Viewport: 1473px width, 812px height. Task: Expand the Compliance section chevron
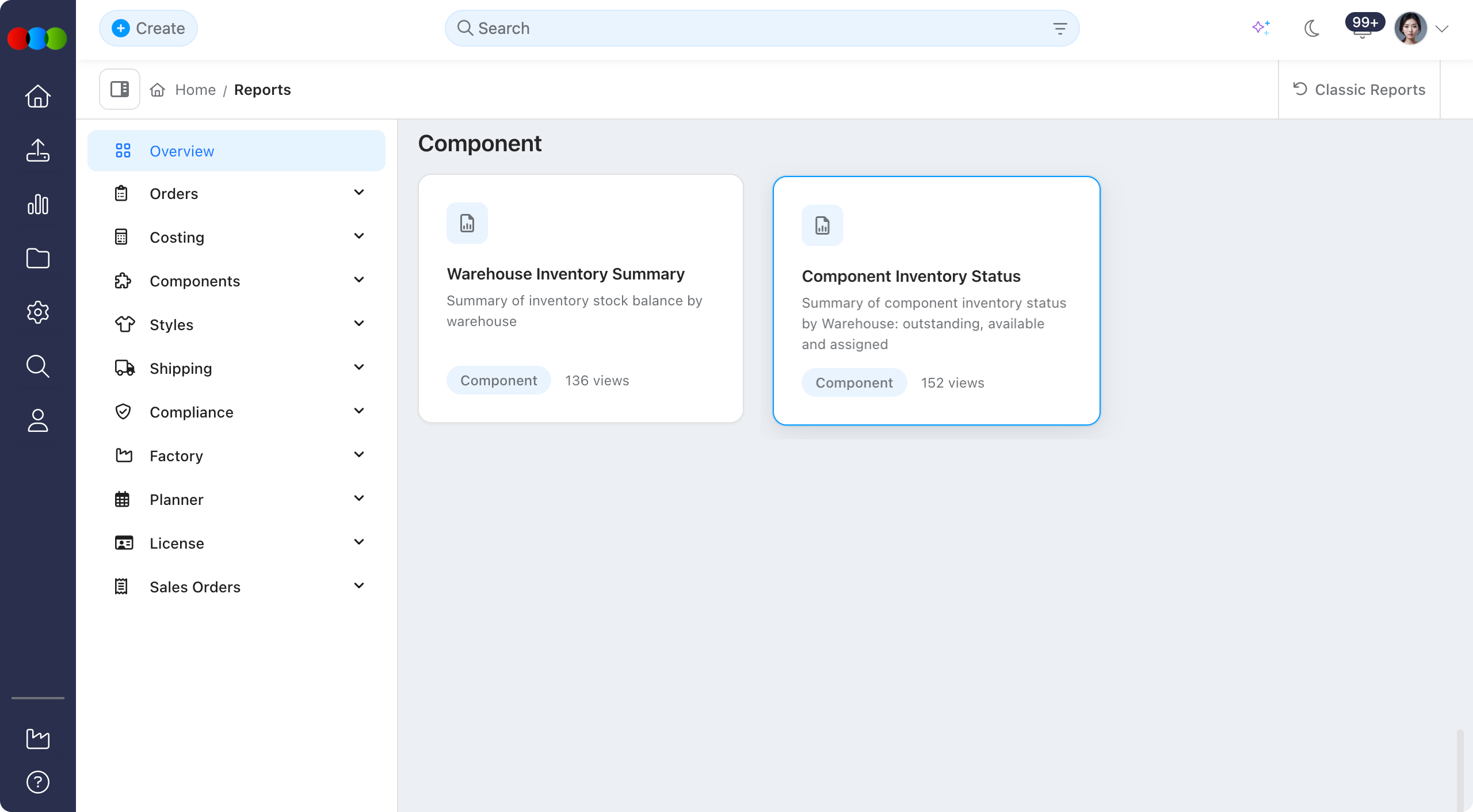click(359, 411)
